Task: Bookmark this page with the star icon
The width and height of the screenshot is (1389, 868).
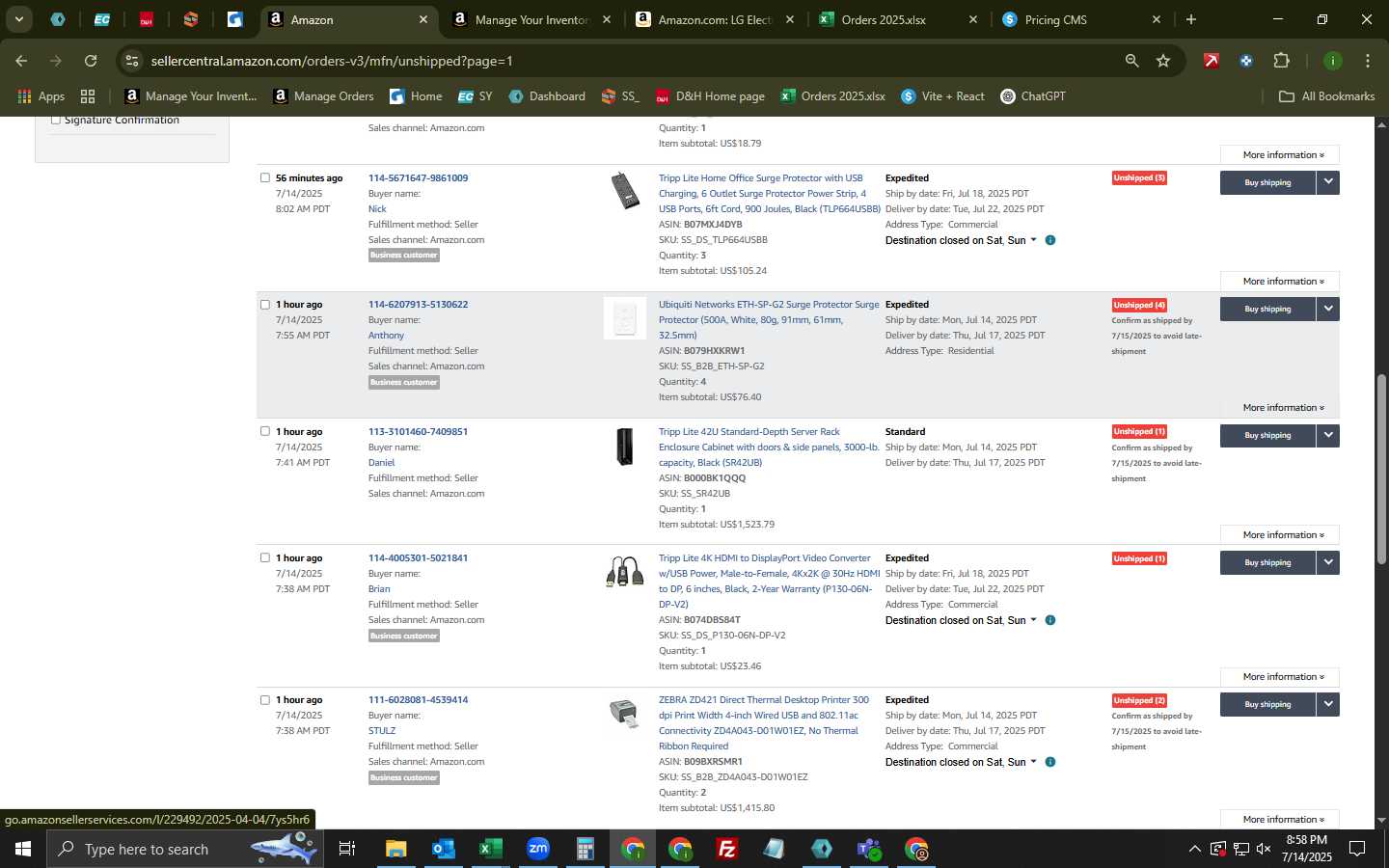Action: click(x=1163, y=61)
